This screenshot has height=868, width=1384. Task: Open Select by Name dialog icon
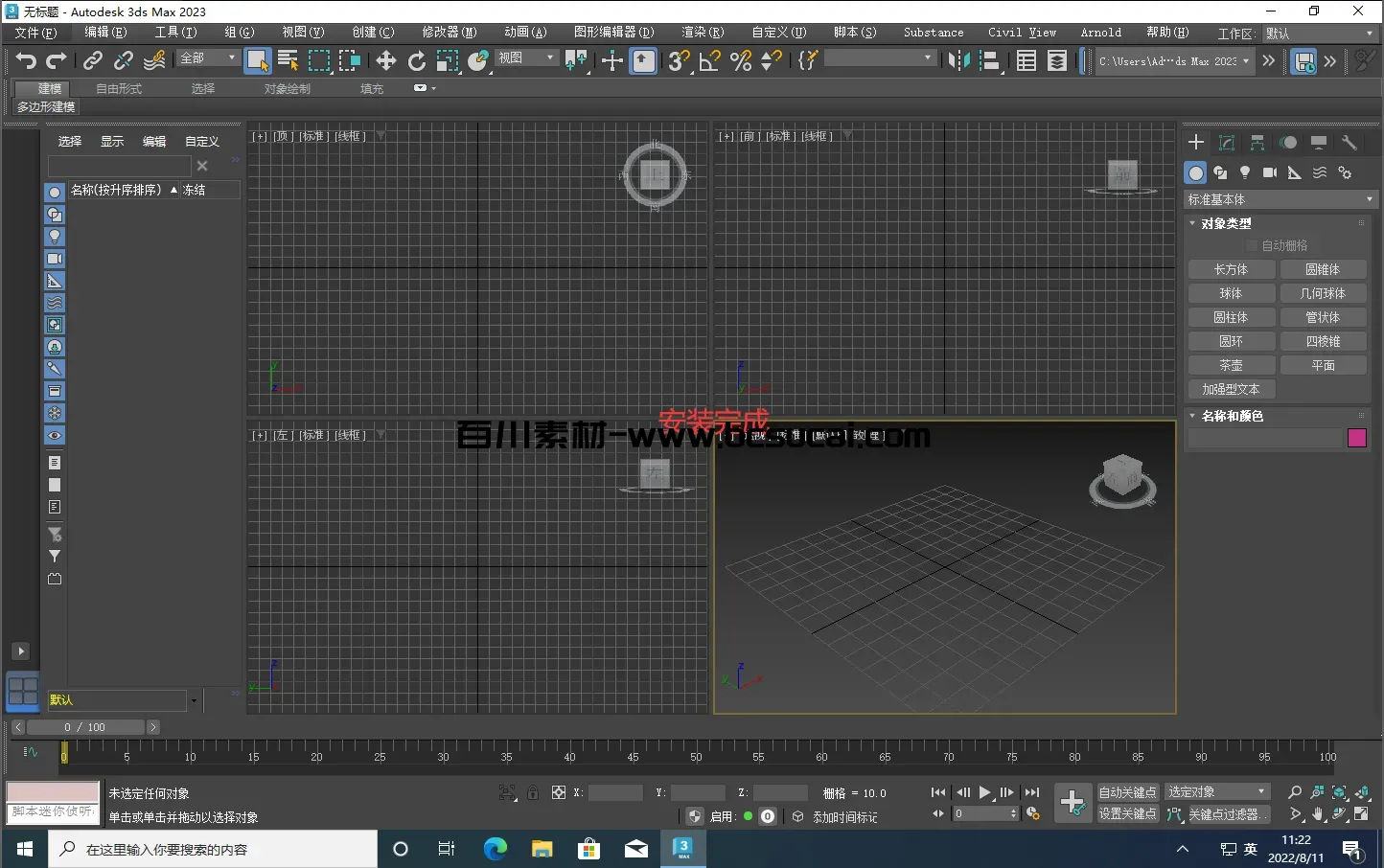(288, 60)
